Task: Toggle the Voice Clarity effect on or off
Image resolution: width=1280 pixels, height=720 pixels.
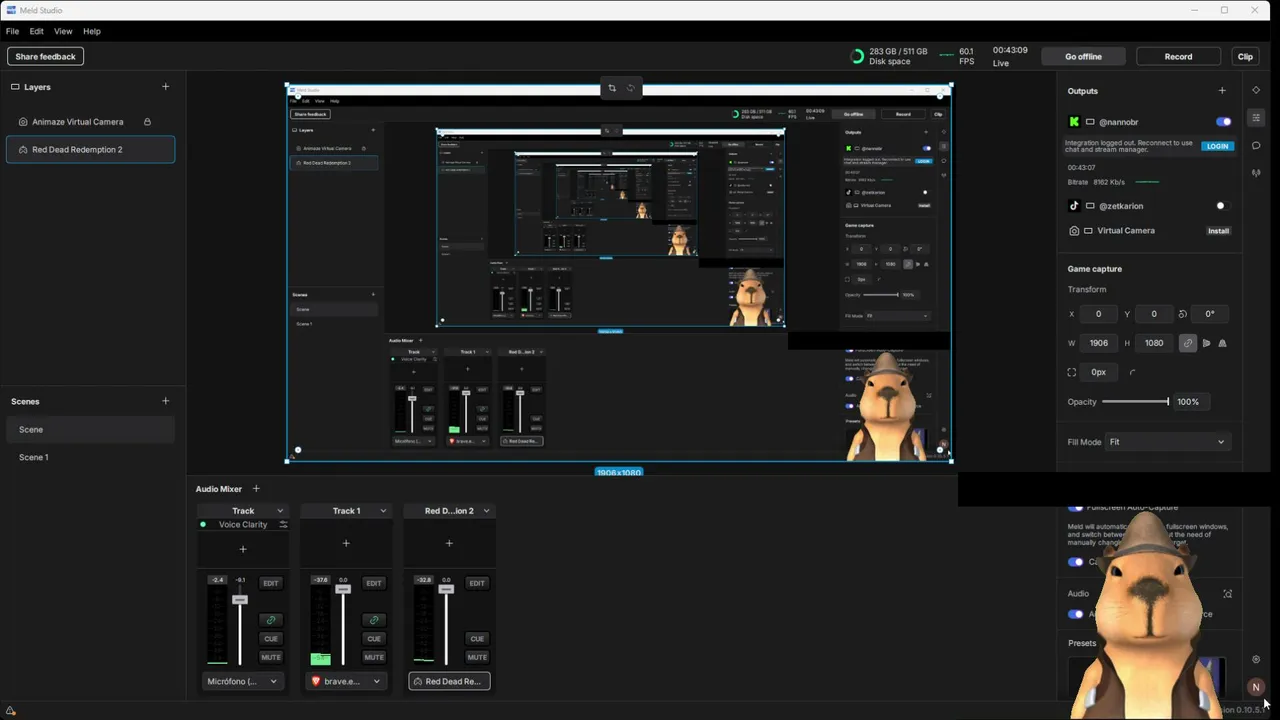Action: (x=203, y=525)
